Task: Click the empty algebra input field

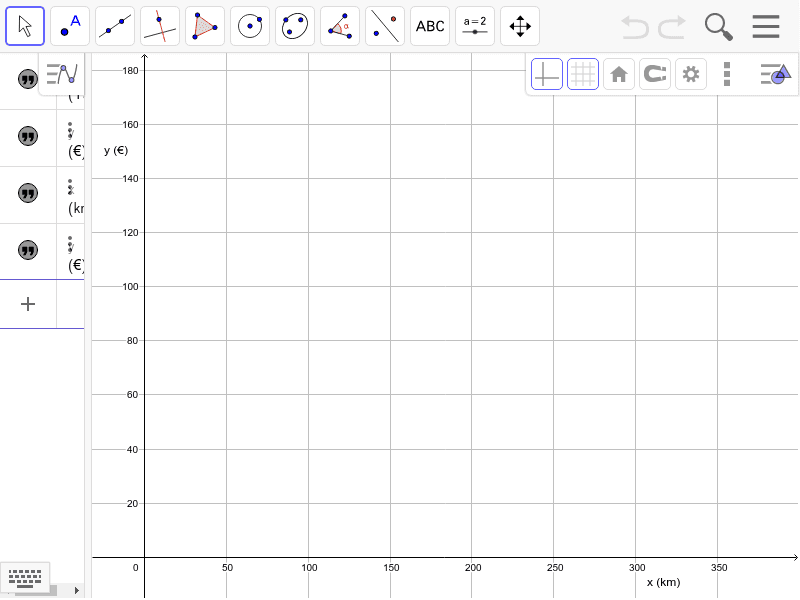Action: pos(70,304)
